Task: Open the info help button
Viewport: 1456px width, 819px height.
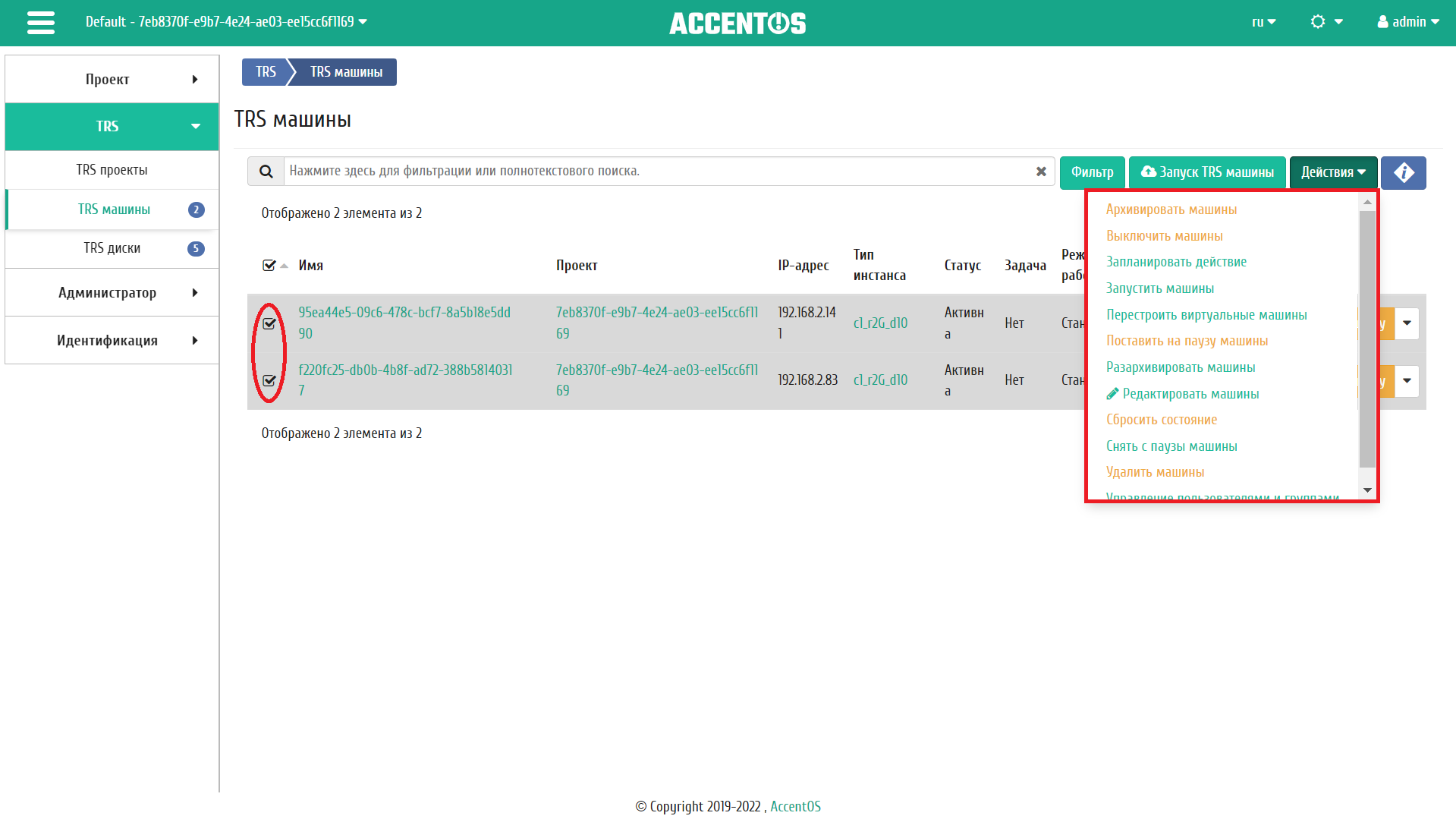Action: (x=1403, y=172)
